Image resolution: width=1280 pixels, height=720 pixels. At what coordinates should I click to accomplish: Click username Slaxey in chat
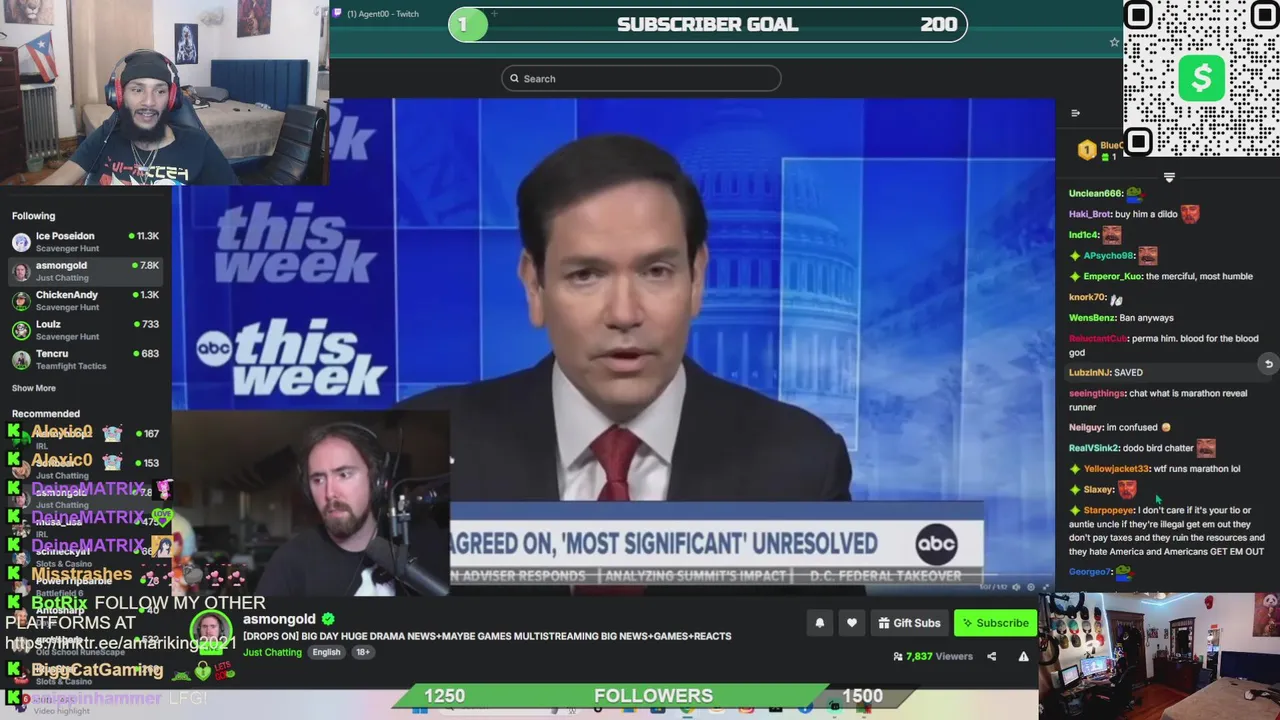pos(1098,490)
